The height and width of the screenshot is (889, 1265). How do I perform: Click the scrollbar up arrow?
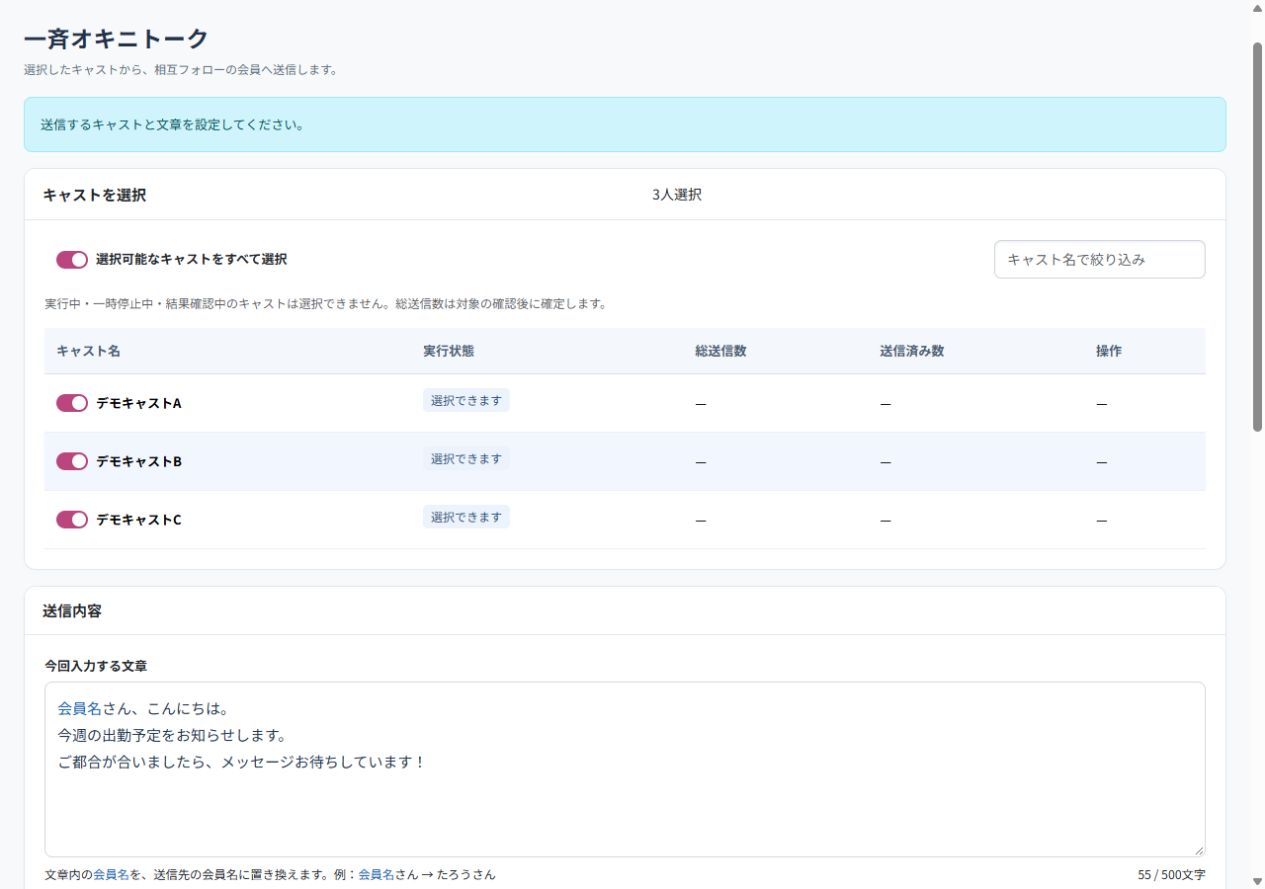tap(1258, 7)
